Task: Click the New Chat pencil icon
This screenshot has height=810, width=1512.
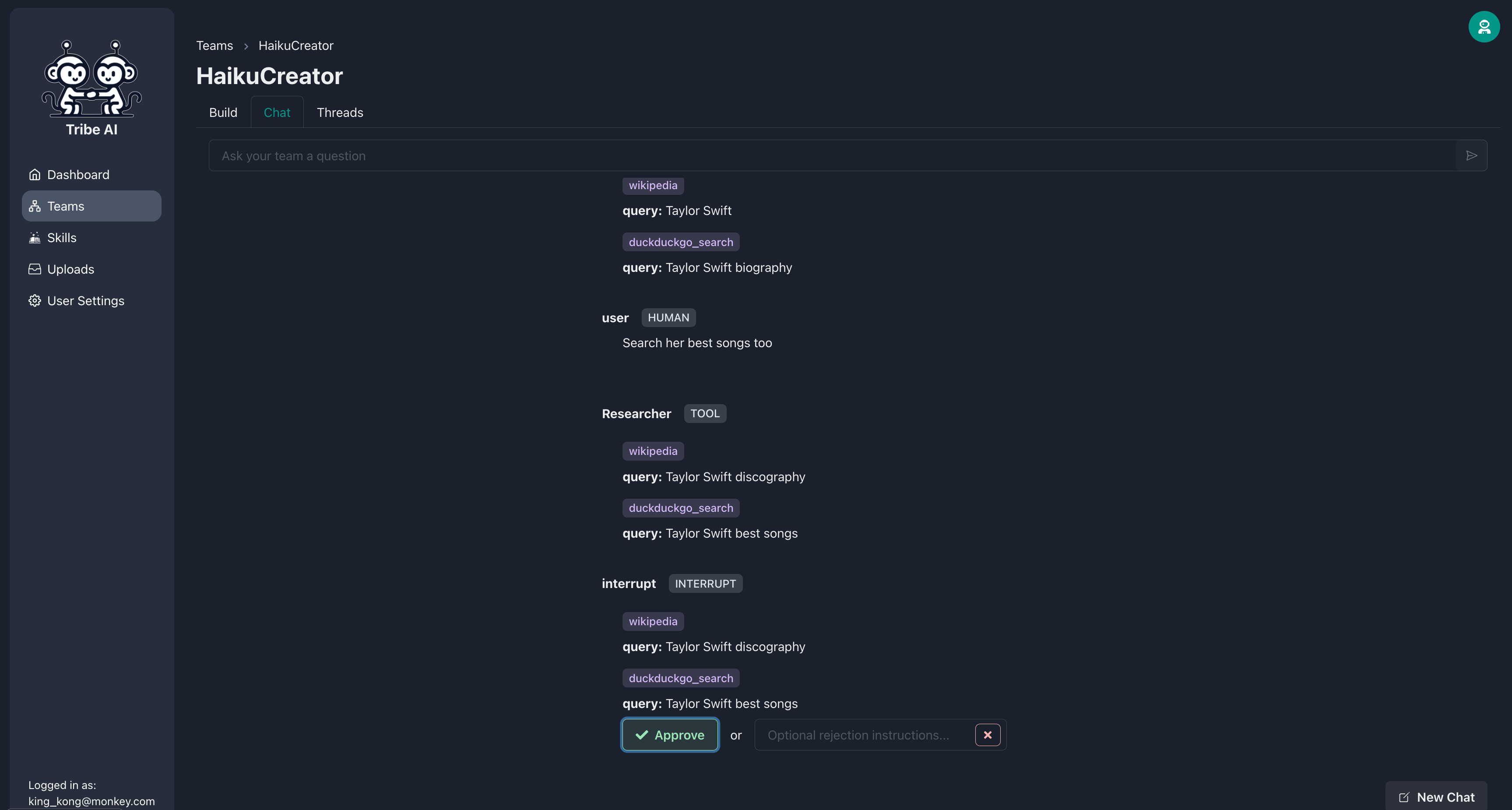Action: [1404, 797]
